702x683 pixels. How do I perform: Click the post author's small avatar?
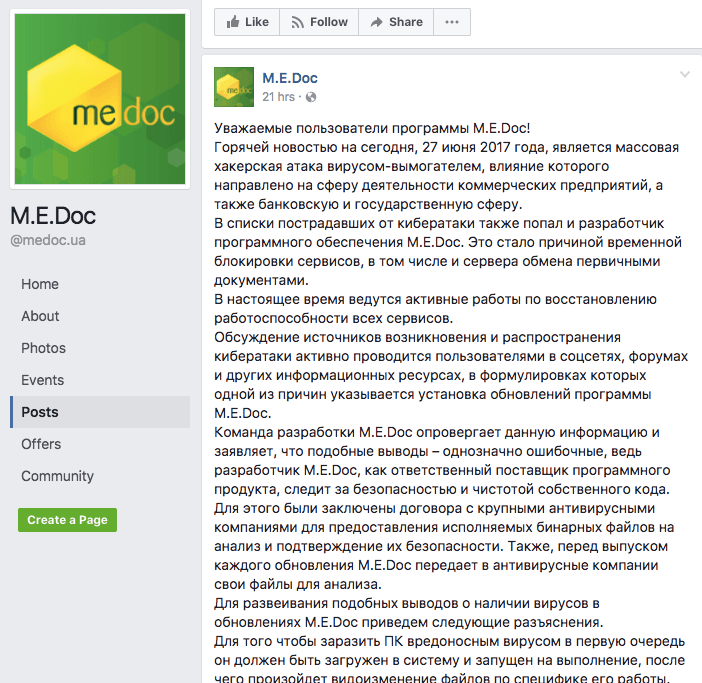pyautogui.click(x=234, y=87)
